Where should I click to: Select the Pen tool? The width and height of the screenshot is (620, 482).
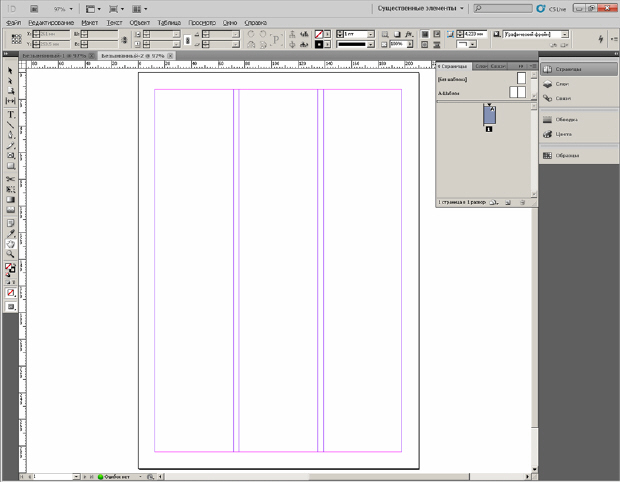(10, 135)
